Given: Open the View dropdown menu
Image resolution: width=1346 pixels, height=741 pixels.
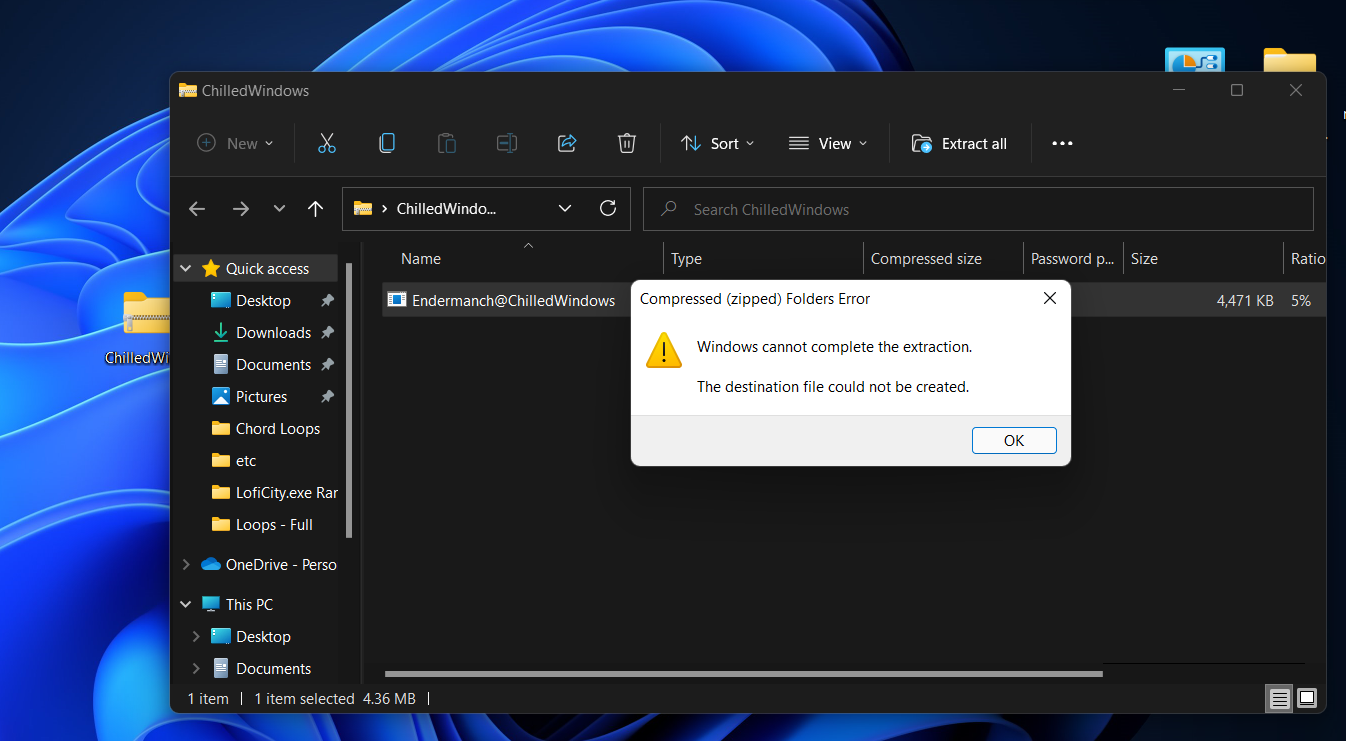Looking at the screenshot, I should pos(828,144).
